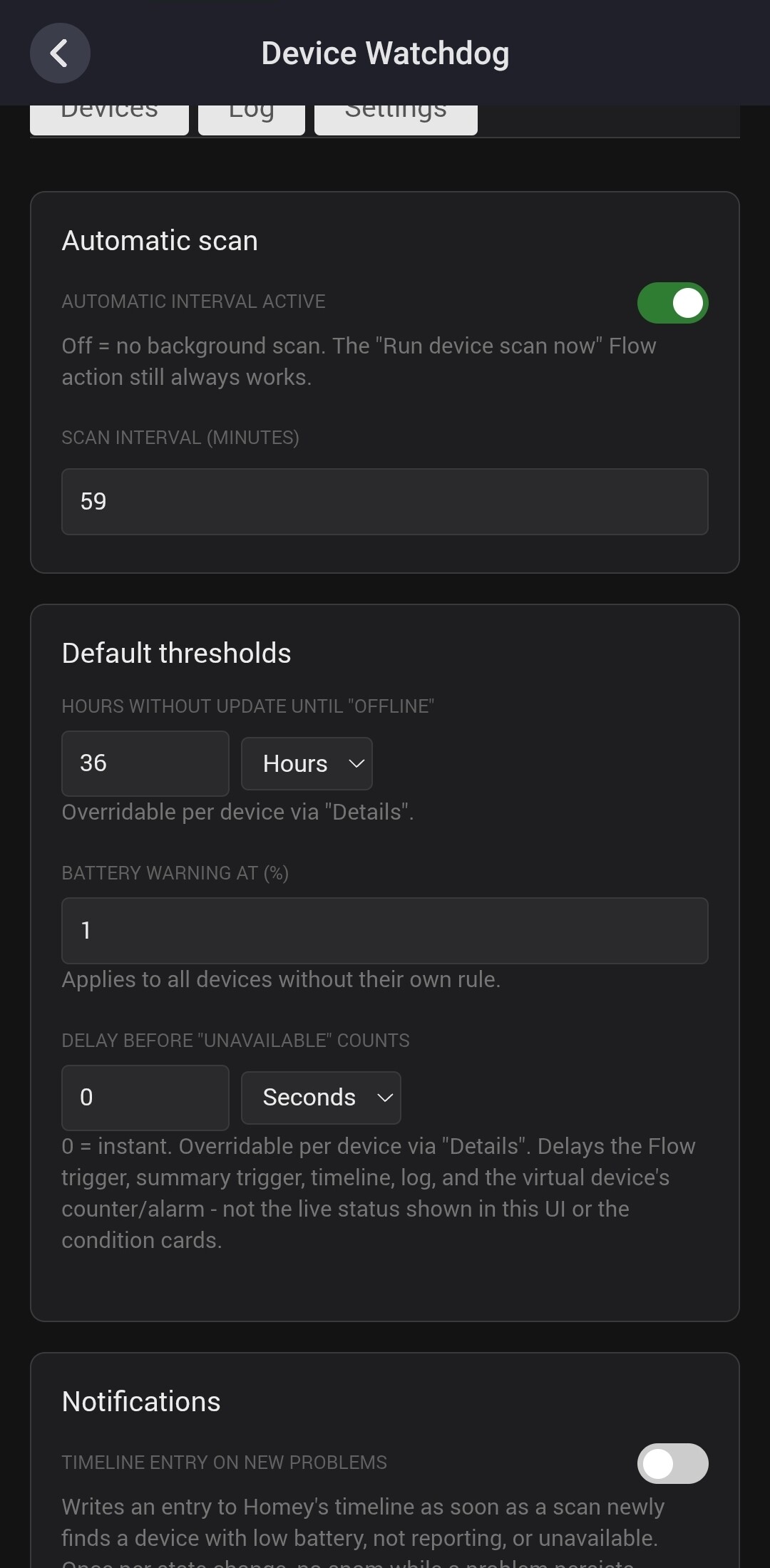The width and height of the screenshot is (770, 1568).
Task: Click the Device Watchdog title
Action: [x=385, y=53]
